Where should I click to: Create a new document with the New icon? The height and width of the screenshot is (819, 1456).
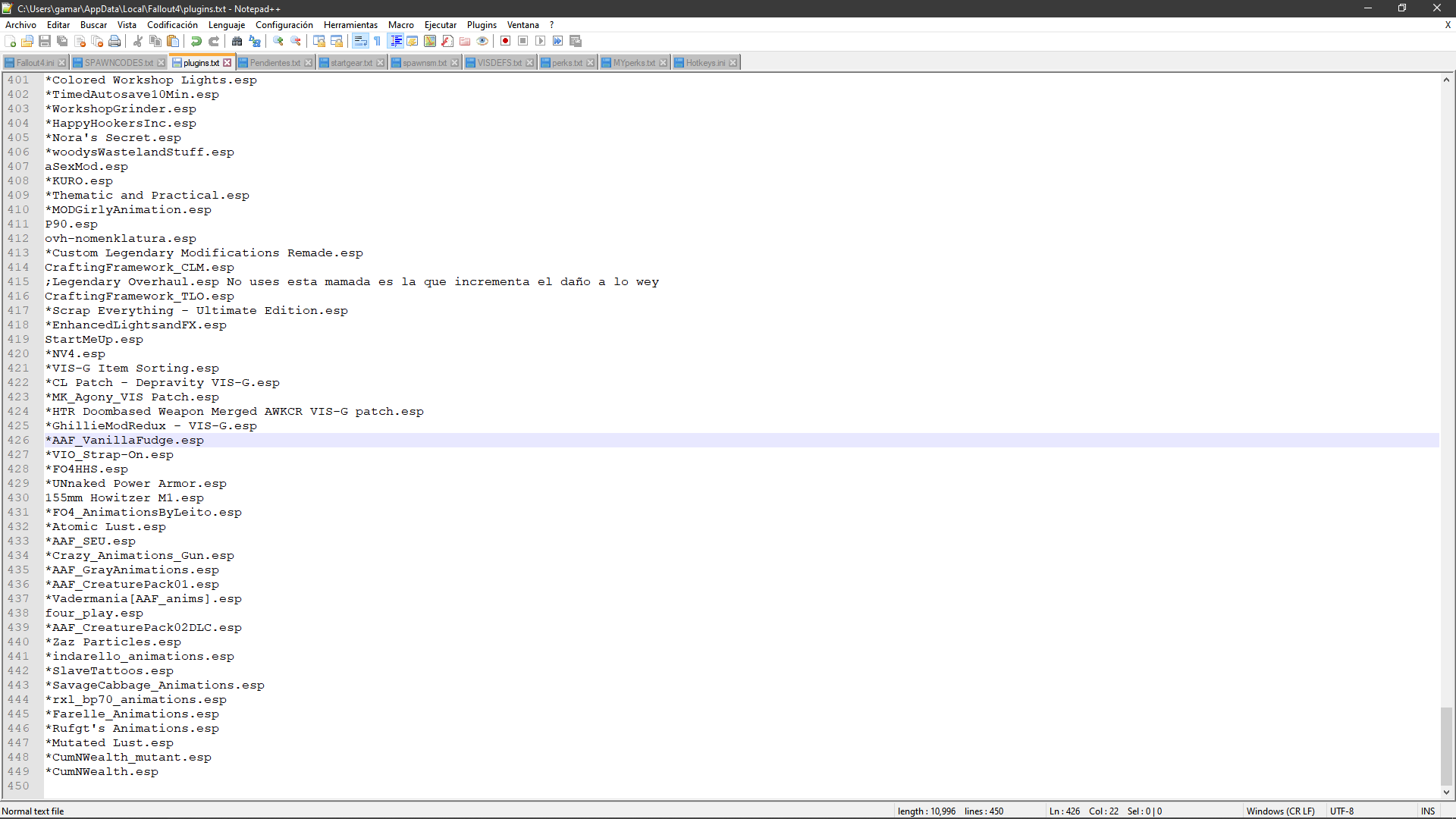(x=11, y=41)
